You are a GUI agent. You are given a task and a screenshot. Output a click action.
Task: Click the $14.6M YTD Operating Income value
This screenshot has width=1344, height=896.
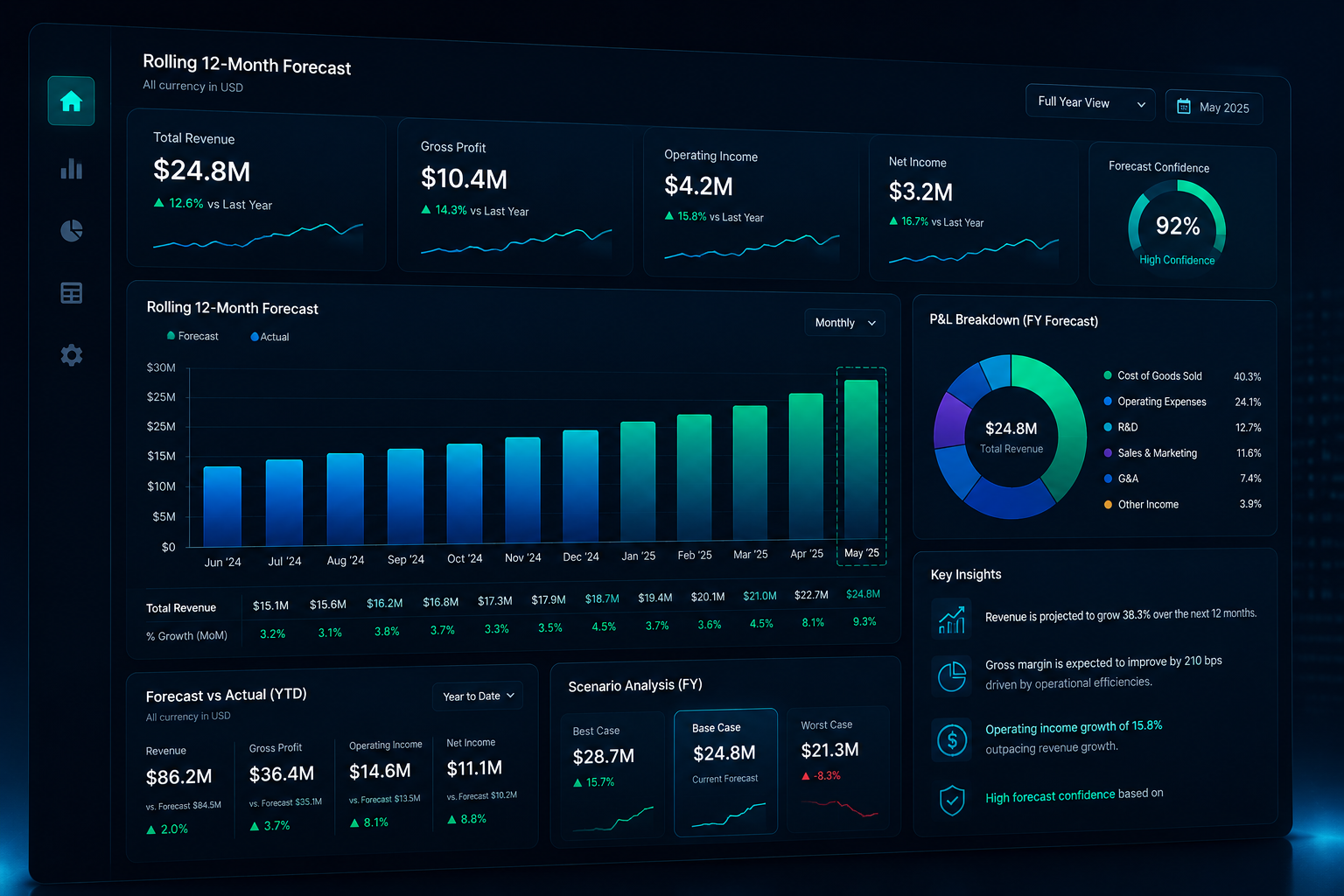[380, 771]
